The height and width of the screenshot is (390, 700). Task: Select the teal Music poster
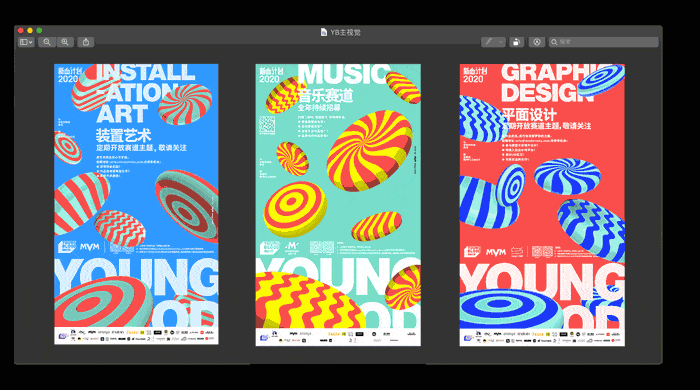pos(338,205)
